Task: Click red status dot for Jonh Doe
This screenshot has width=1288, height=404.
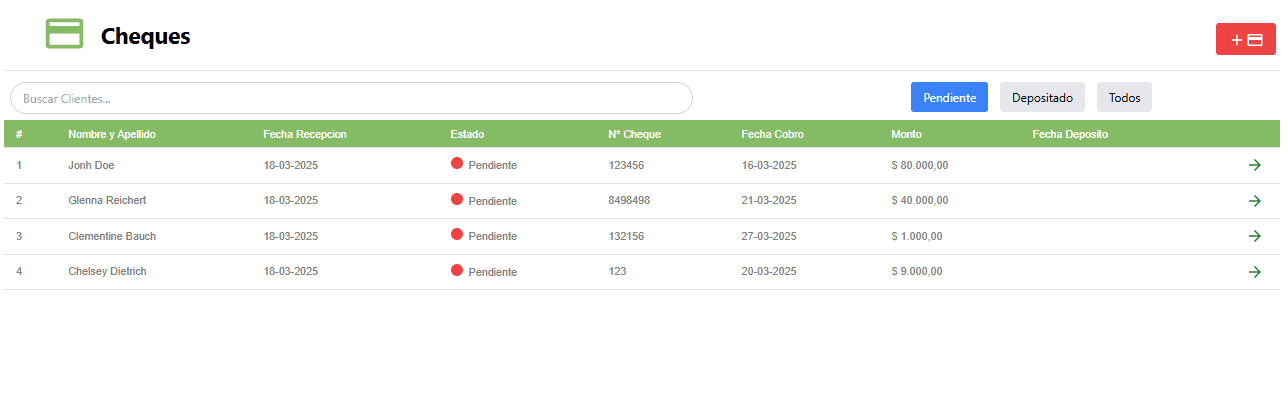Action: (x=457, y=164)
